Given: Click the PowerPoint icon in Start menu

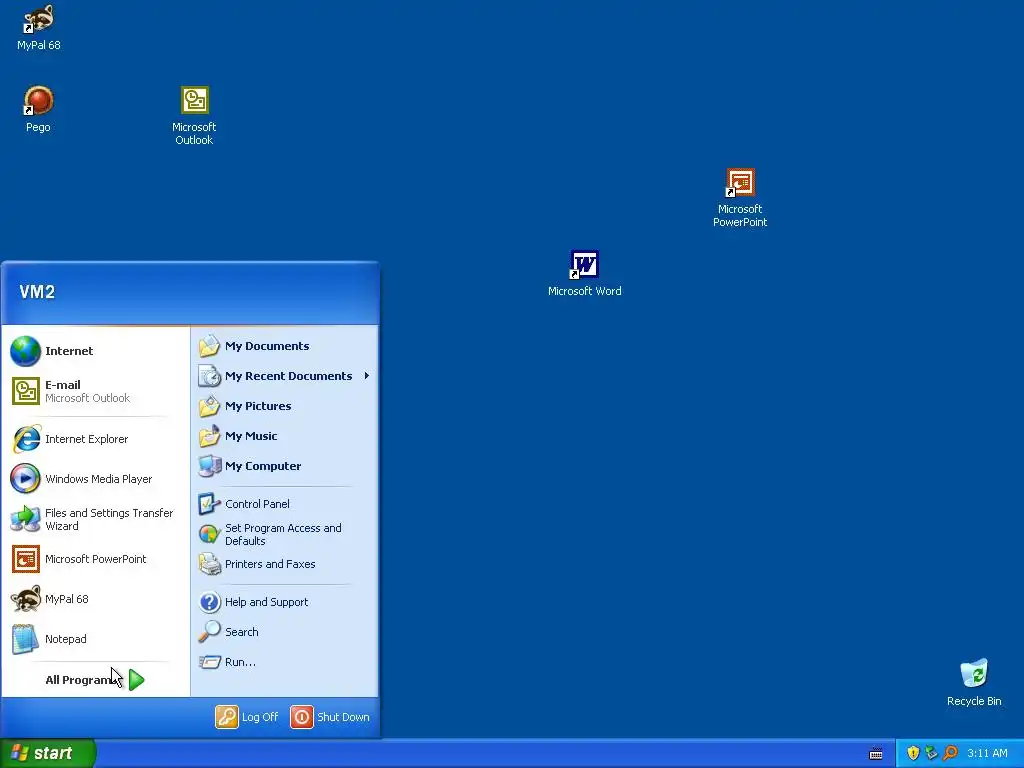Looking at the screenshot, I should pos(25,559).
